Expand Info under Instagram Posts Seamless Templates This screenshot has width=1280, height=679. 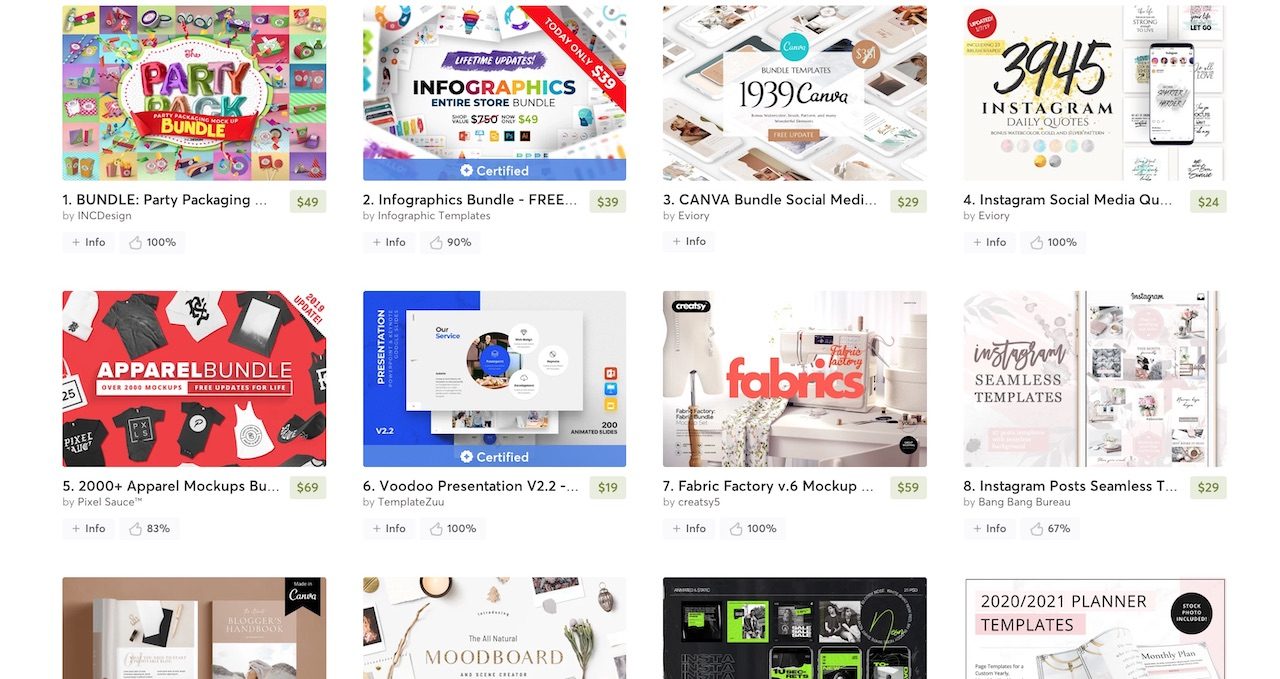pos(989,528)
